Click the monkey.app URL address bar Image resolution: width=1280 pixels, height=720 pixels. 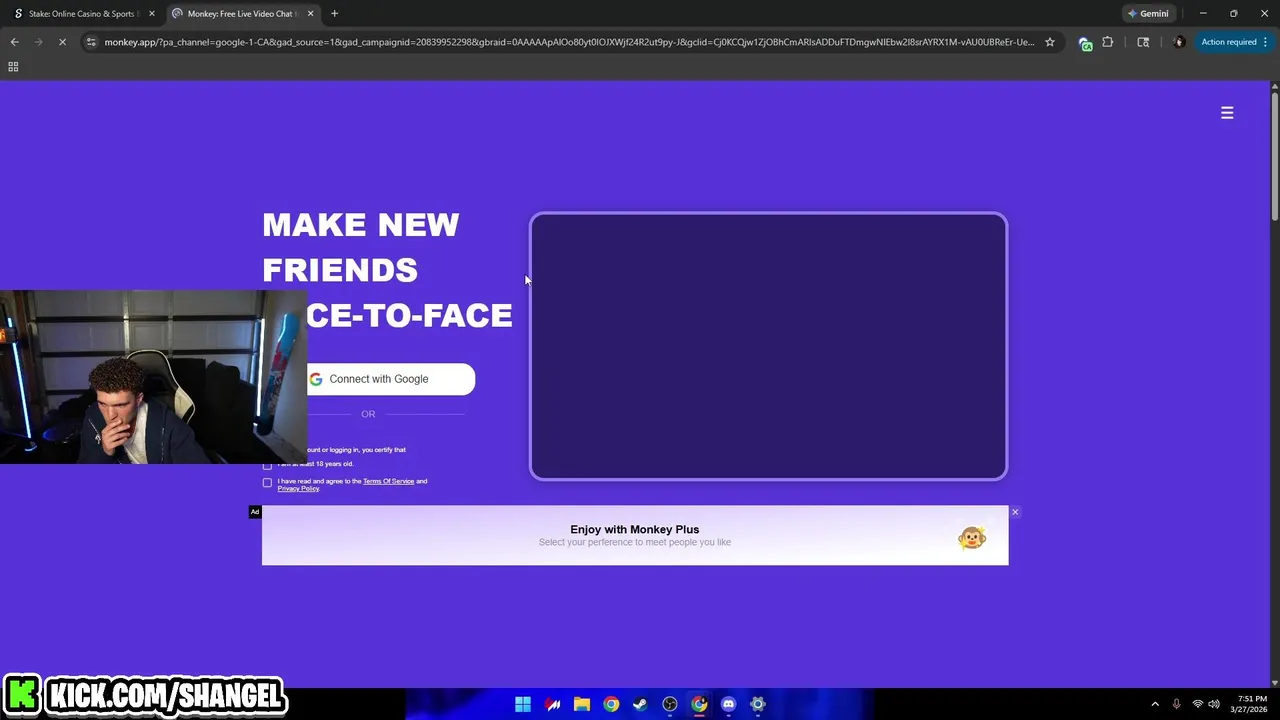[569, 42]
